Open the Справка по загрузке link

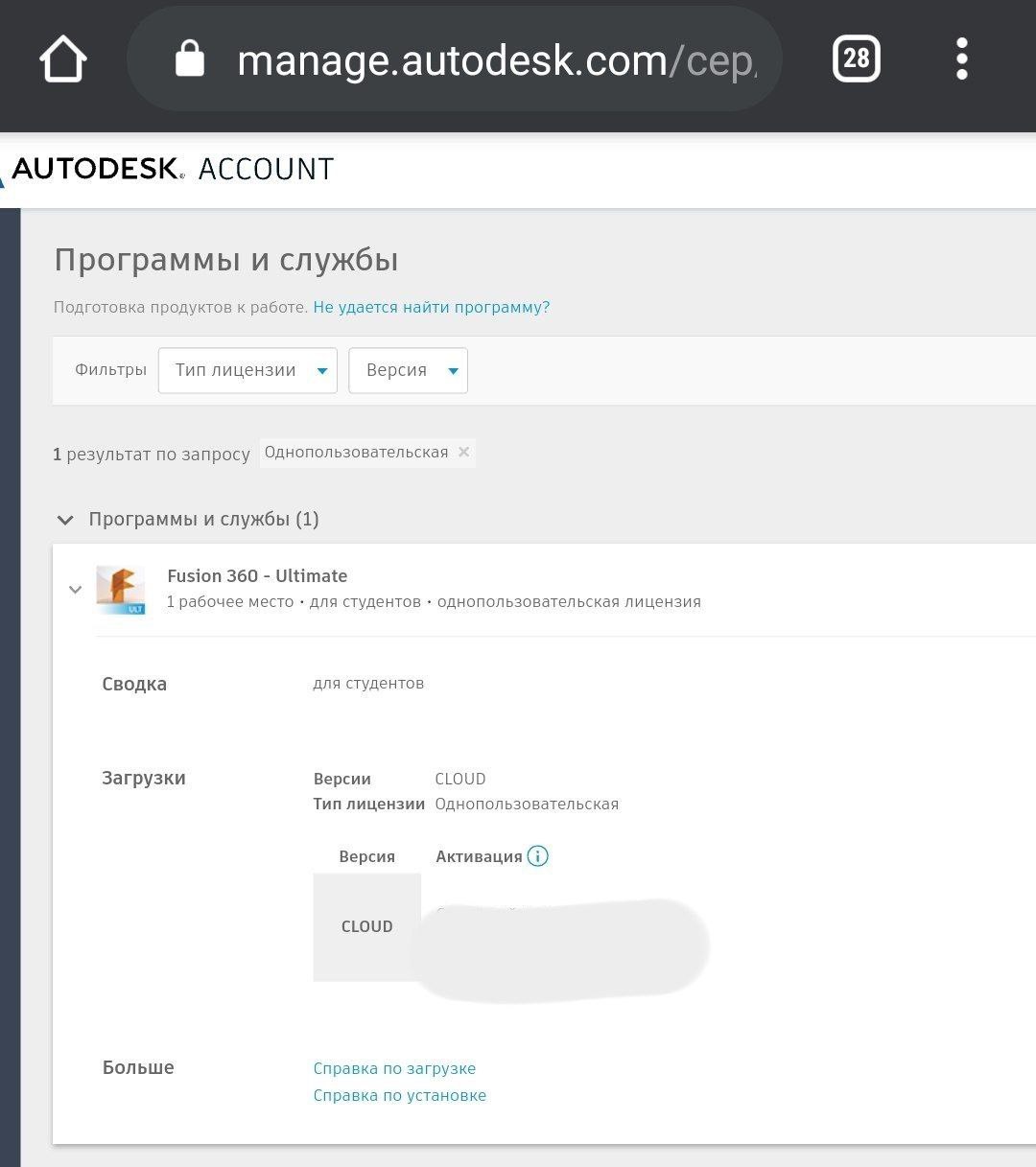[394, 1068]
